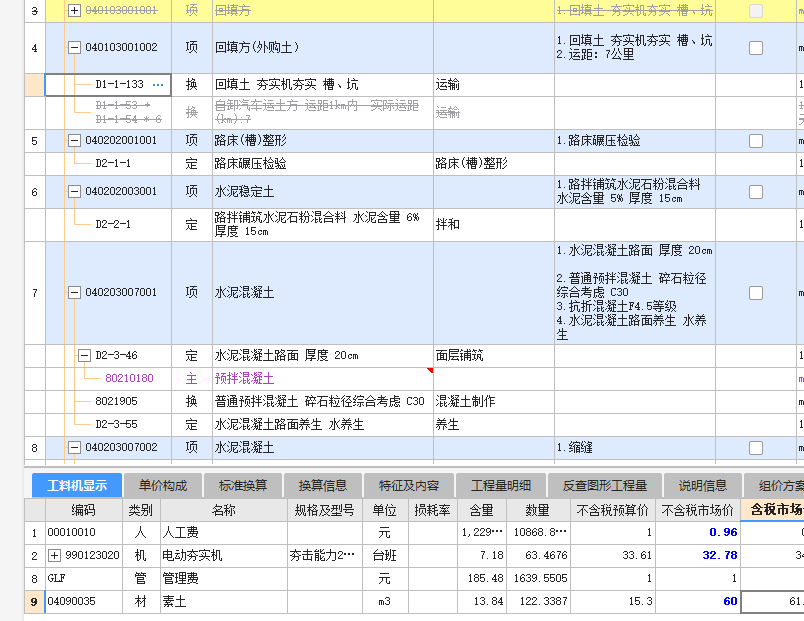Select strikethrough row D1-1-53 + D1-1-54

128,112
